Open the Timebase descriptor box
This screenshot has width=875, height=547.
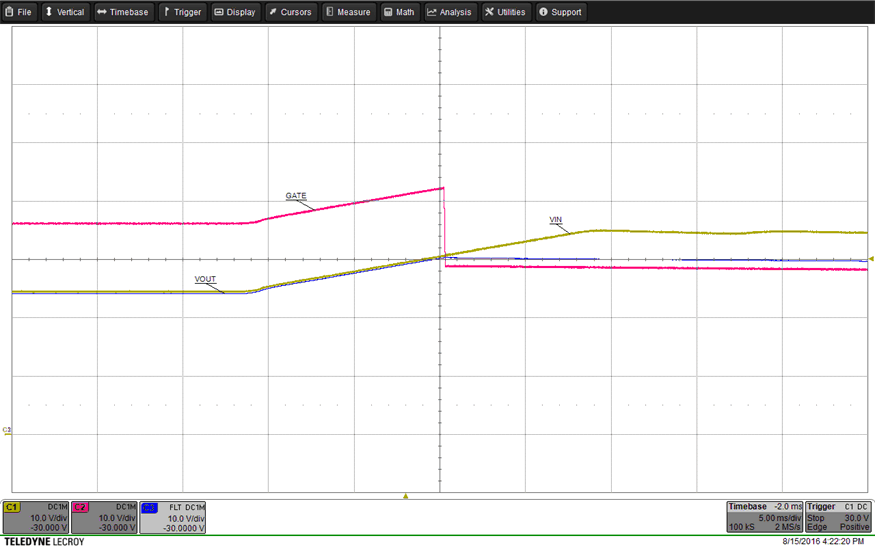765,517
